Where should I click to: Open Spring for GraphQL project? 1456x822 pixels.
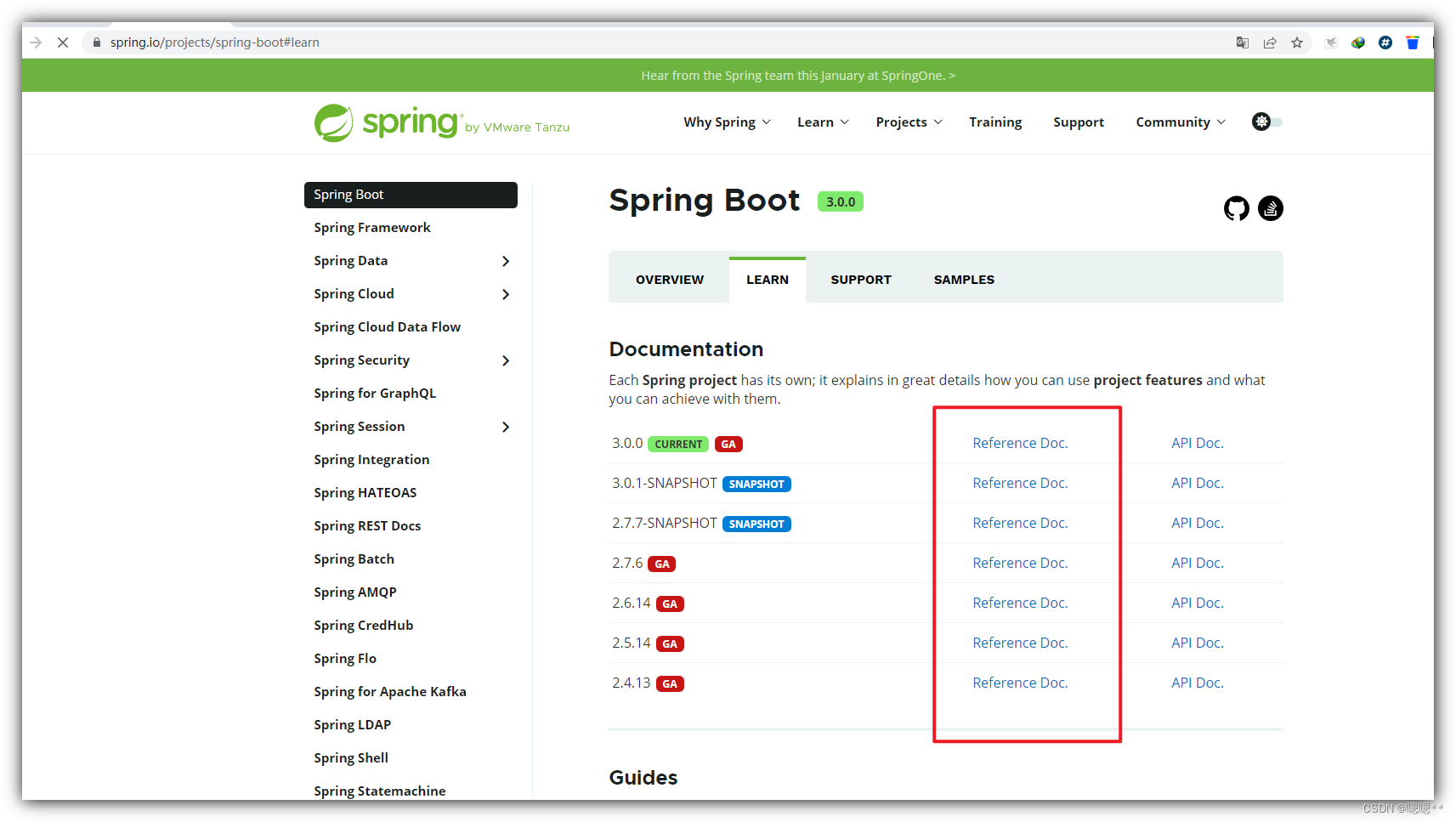375,394
